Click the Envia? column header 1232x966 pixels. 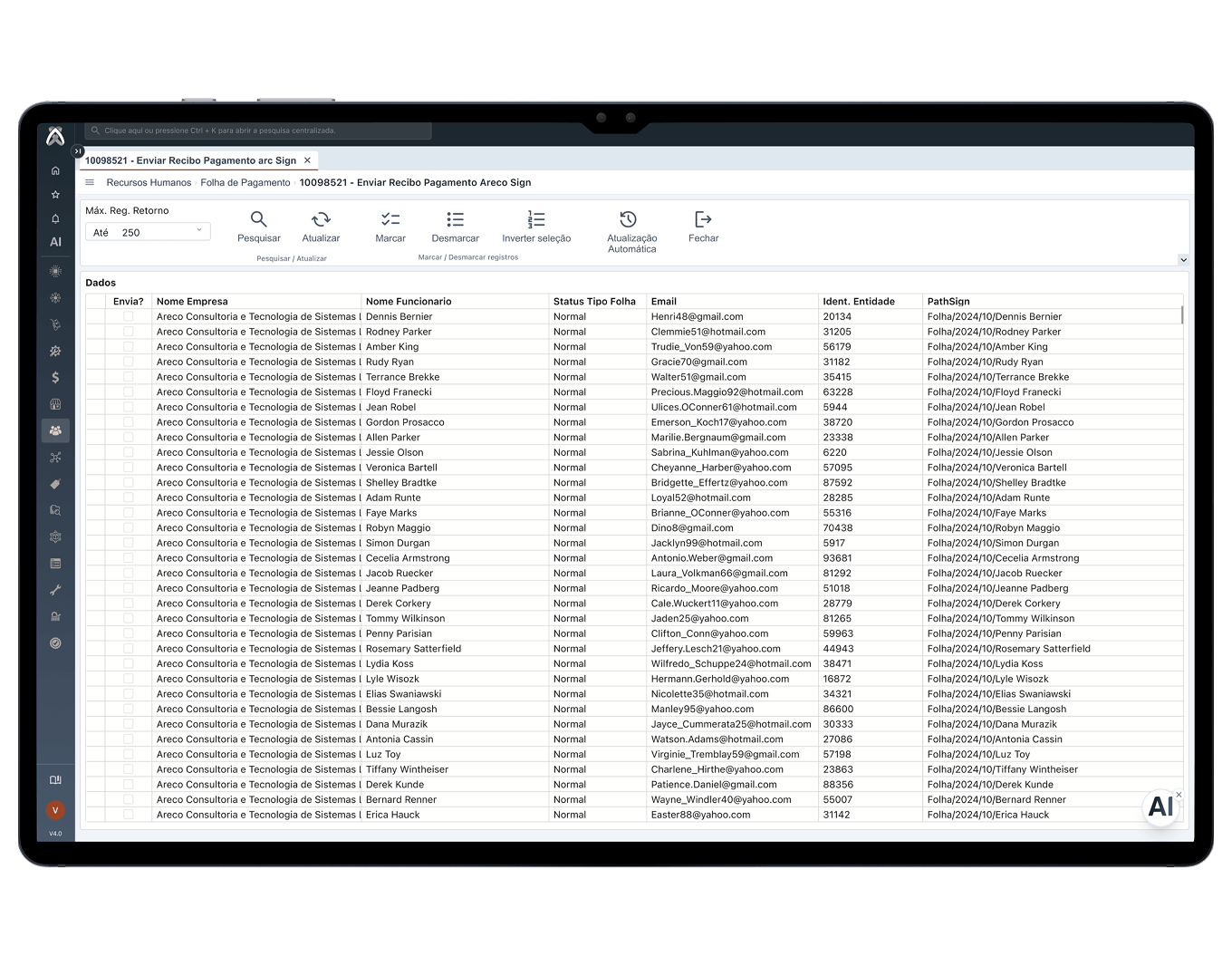(x=129, y=302)
